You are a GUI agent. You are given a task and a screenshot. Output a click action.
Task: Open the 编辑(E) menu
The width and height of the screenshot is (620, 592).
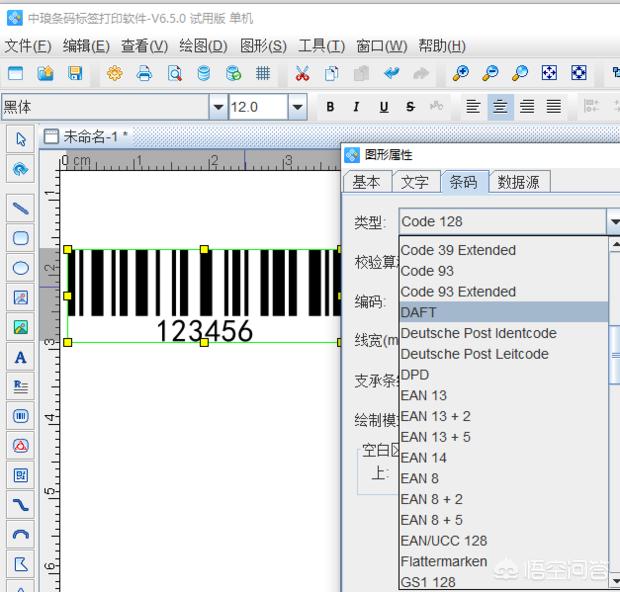point(86,46)
